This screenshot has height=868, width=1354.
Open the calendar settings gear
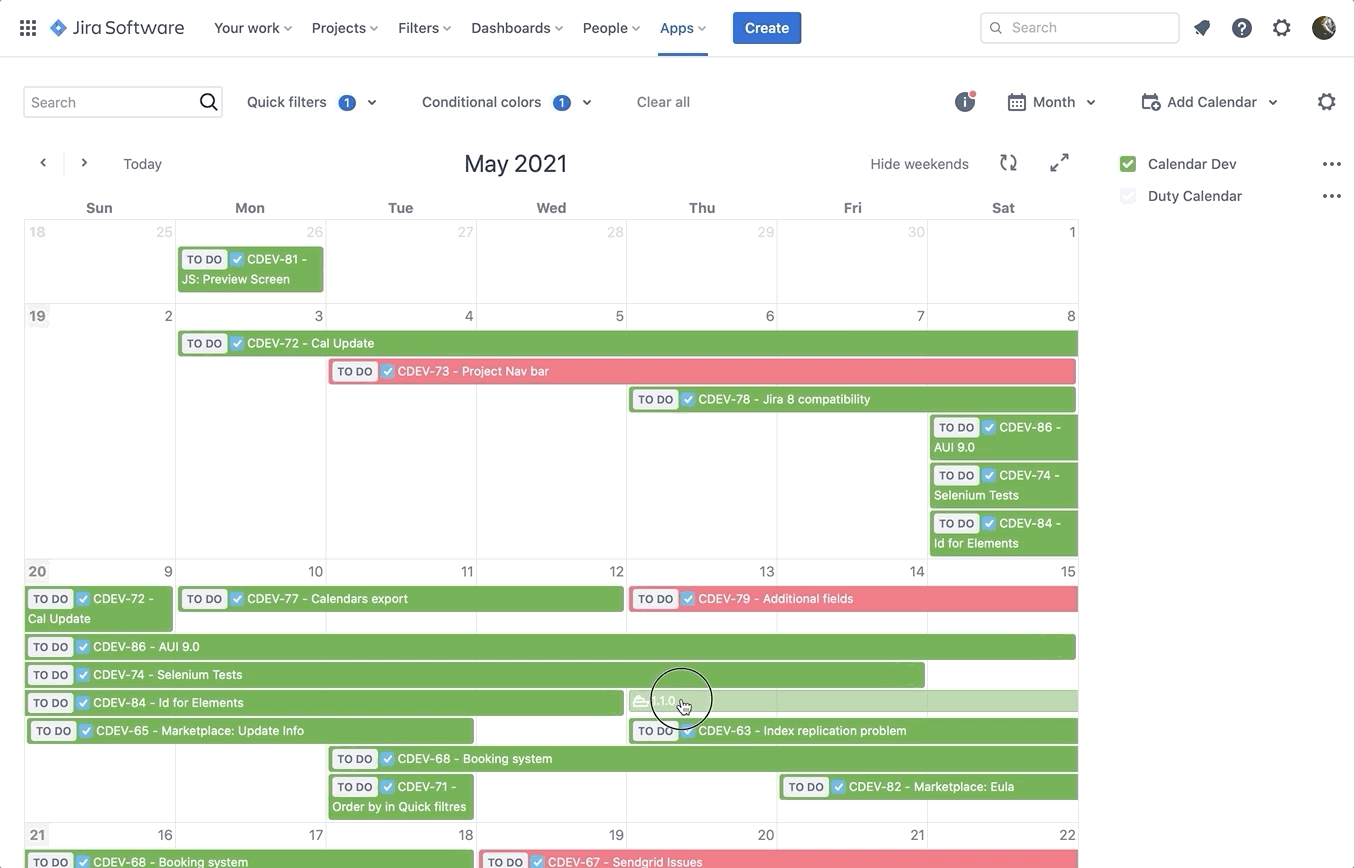[1327, 101]
